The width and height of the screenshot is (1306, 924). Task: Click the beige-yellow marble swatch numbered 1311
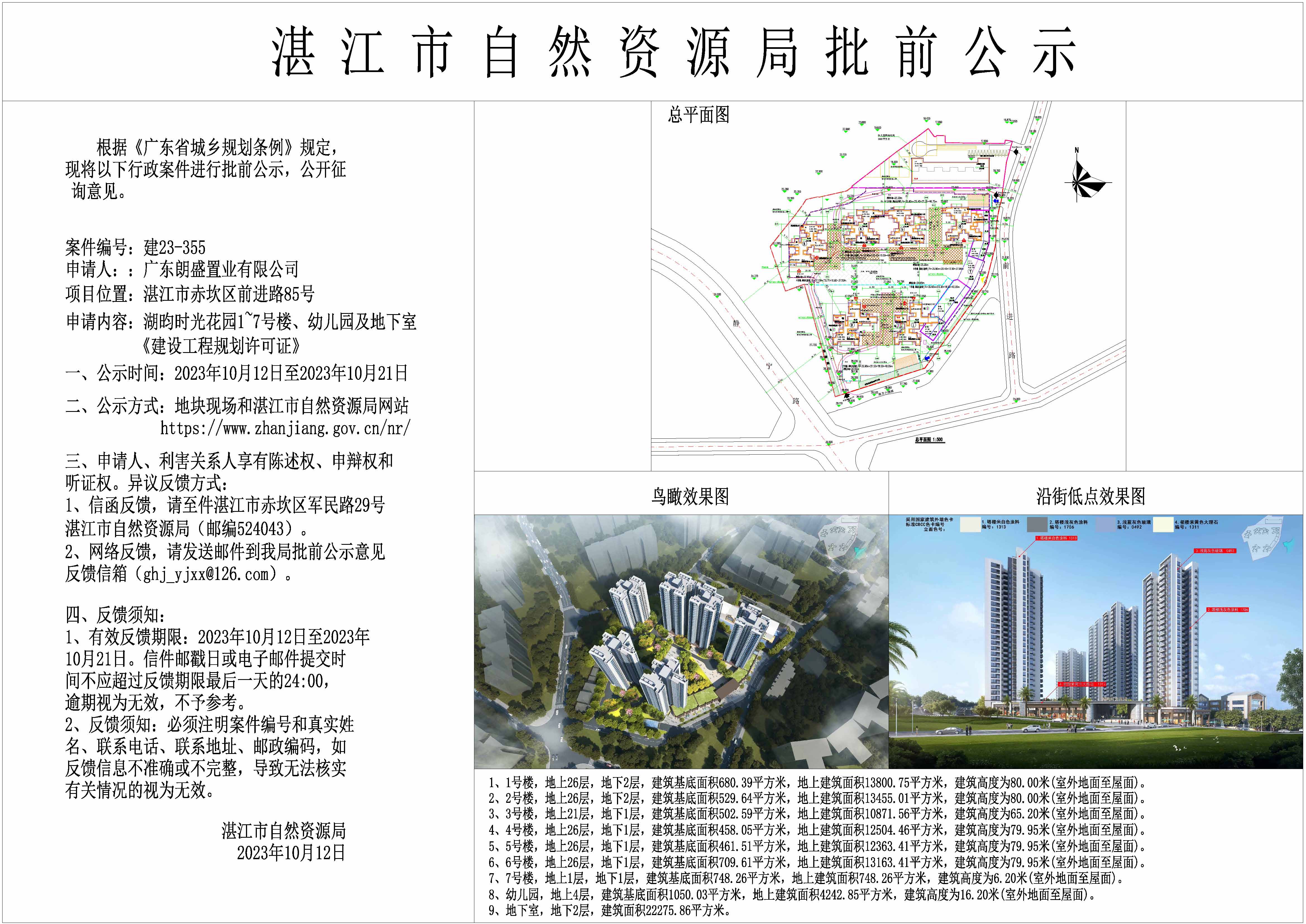pyautogui.click(x=1163, y=524)
